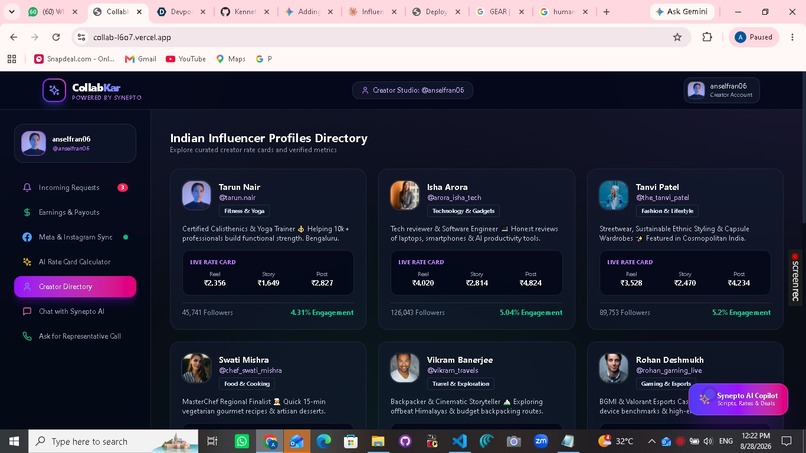
Task: Switch to the Devpost browser tab
Action: (181, 12)
